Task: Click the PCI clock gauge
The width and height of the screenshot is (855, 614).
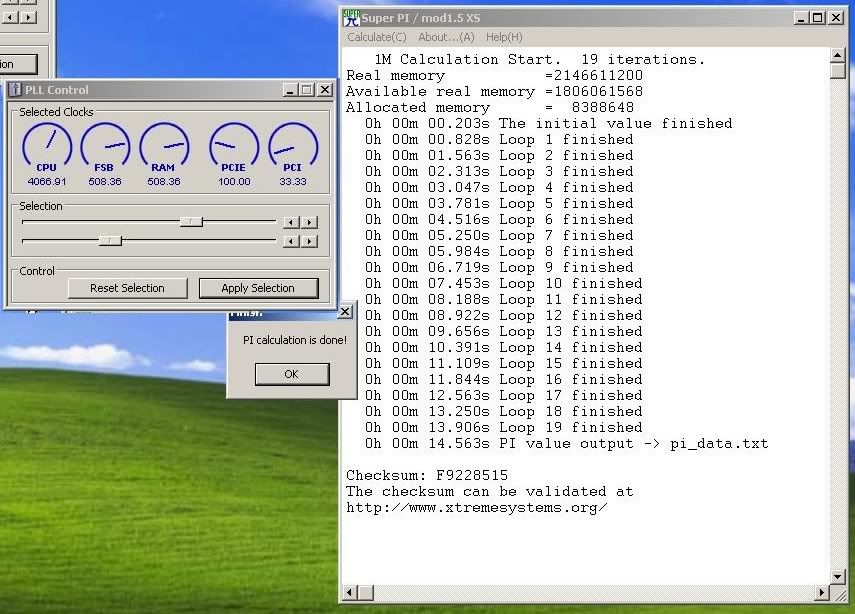Action: (292, 146)
